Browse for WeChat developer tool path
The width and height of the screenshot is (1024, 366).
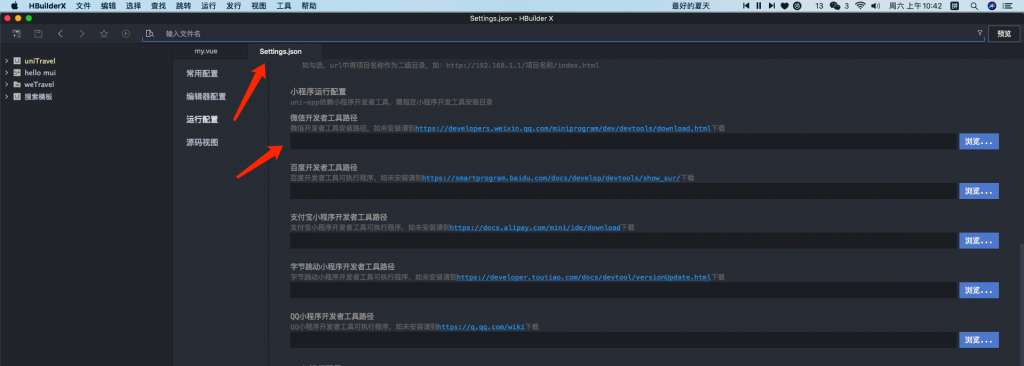tap(979, 141)
